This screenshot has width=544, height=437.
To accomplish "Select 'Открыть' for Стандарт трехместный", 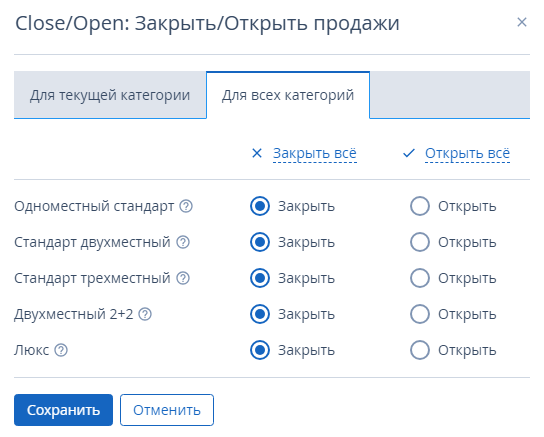I will coord(420,278).
